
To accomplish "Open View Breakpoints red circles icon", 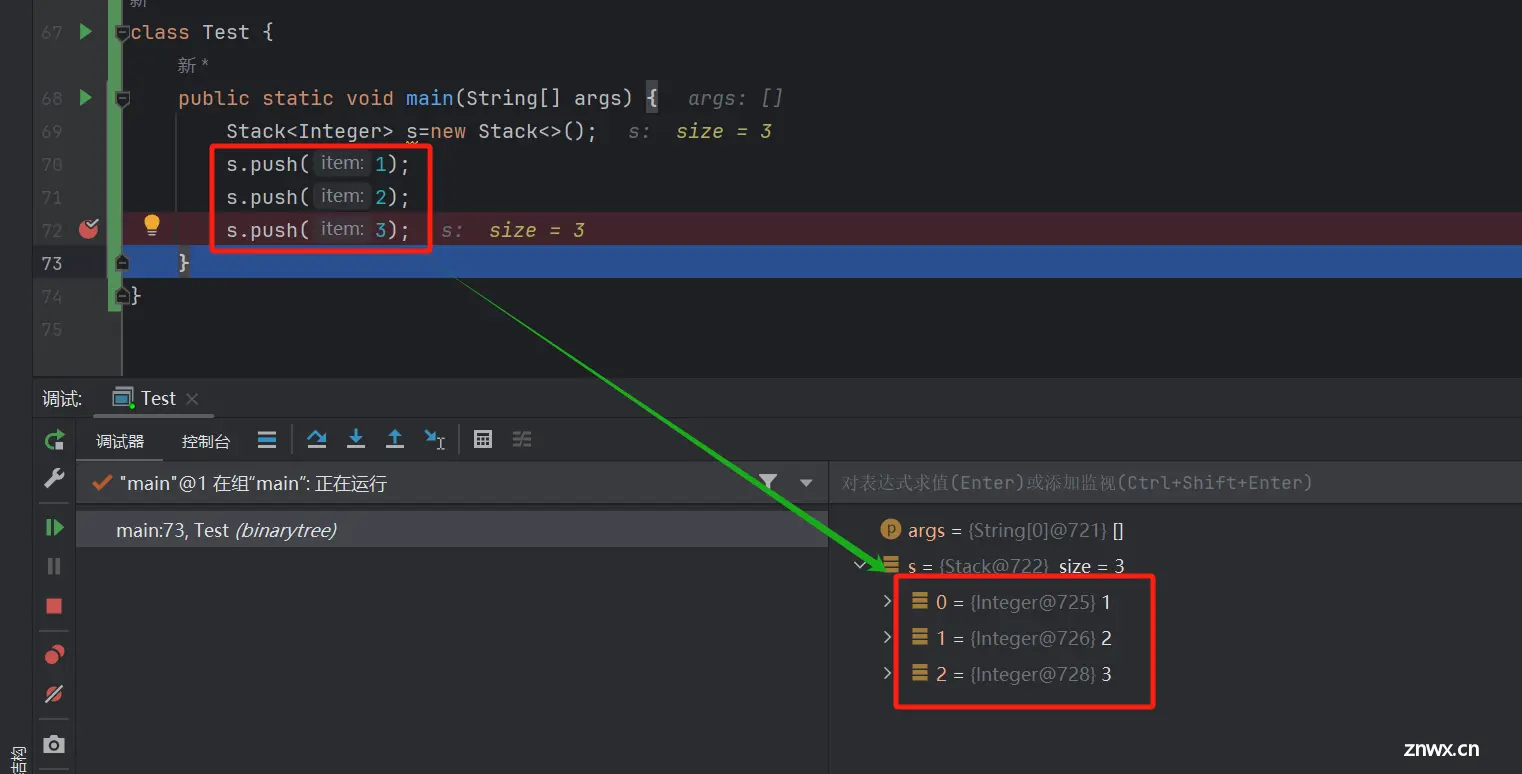I will coord(54,655).
